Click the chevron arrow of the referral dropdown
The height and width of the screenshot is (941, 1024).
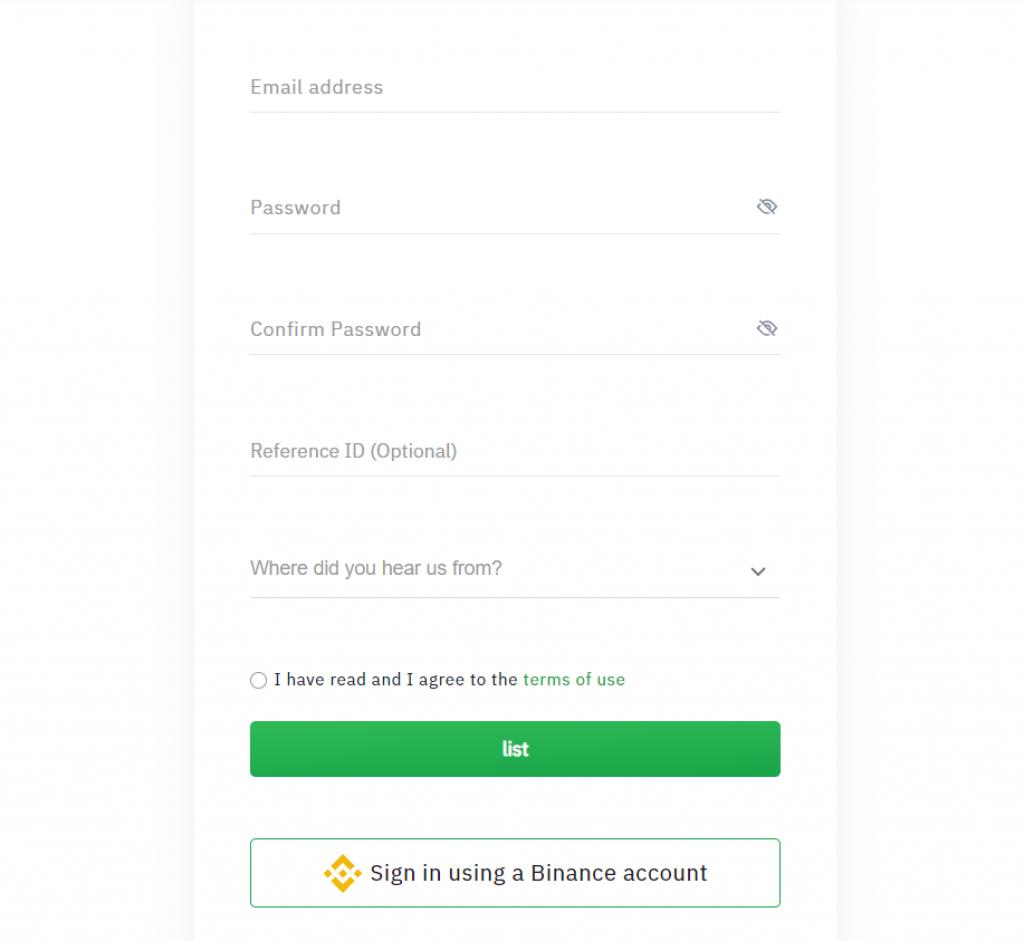tap(758, 571)
